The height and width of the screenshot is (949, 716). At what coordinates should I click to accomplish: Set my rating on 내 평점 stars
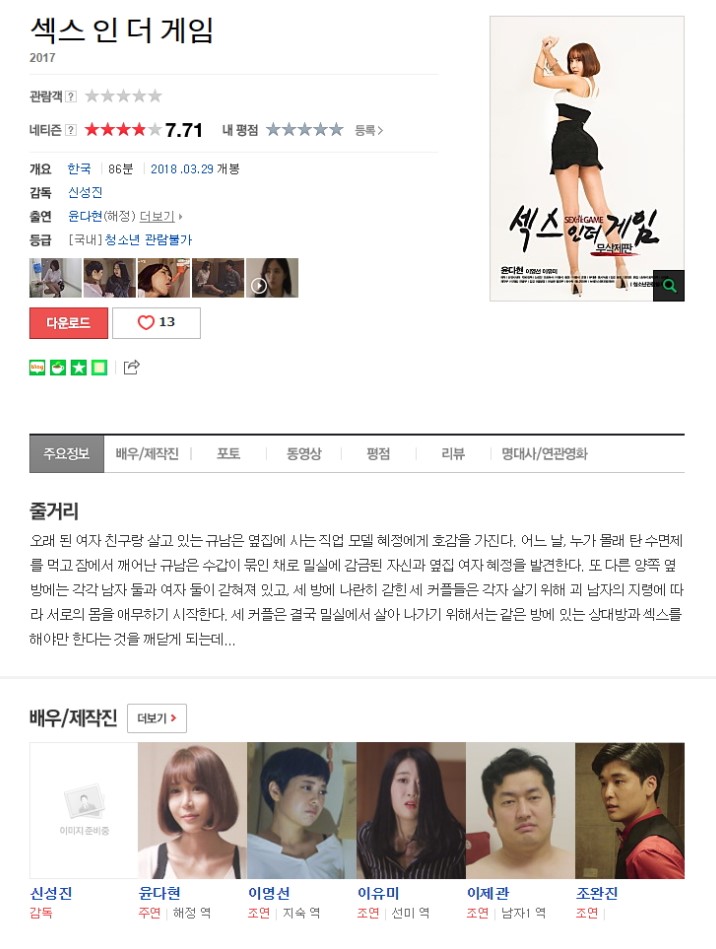tap(304, 130)
